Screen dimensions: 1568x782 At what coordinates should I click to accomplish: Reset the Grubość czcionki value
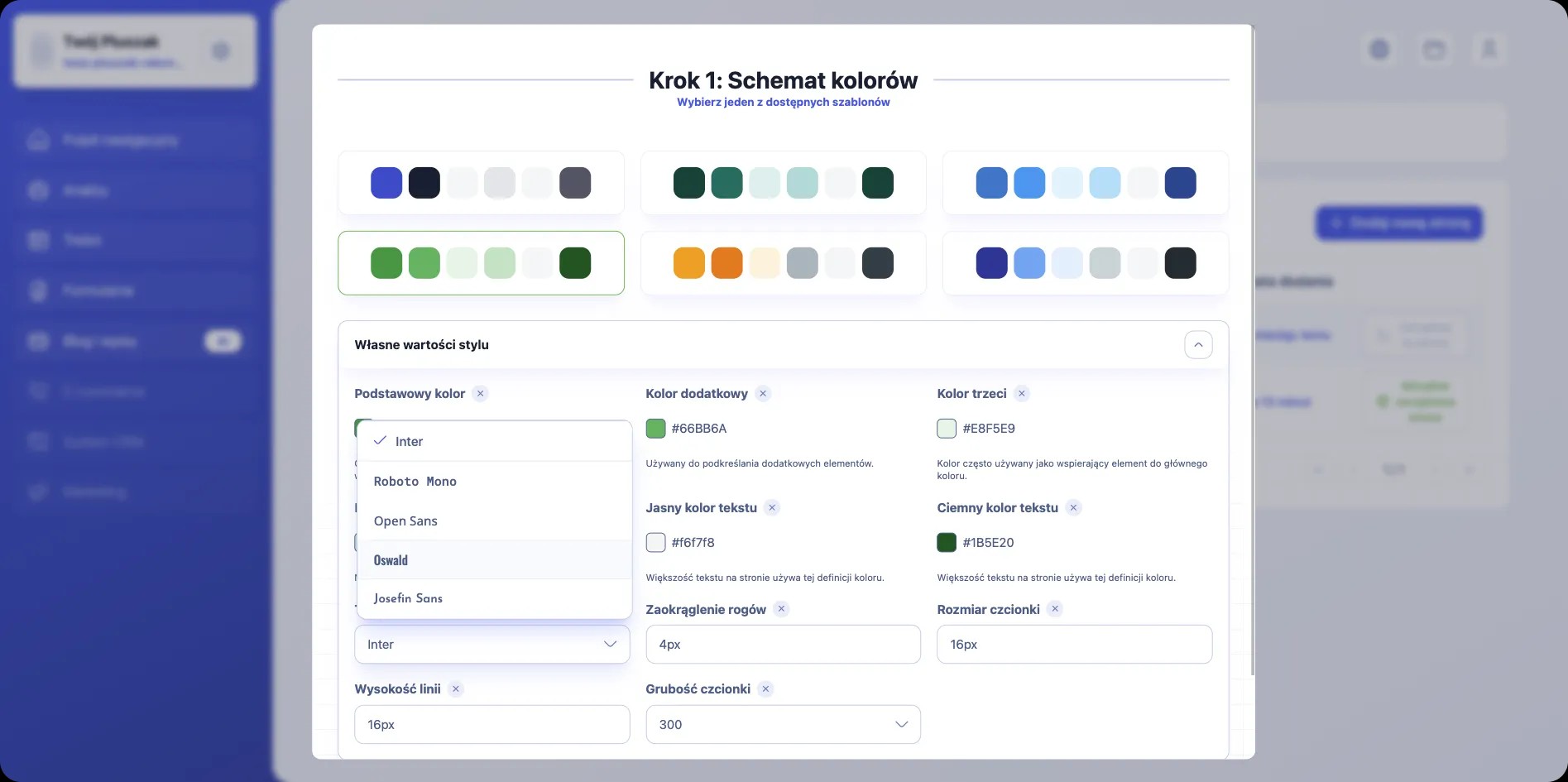(x=765, y=688)
